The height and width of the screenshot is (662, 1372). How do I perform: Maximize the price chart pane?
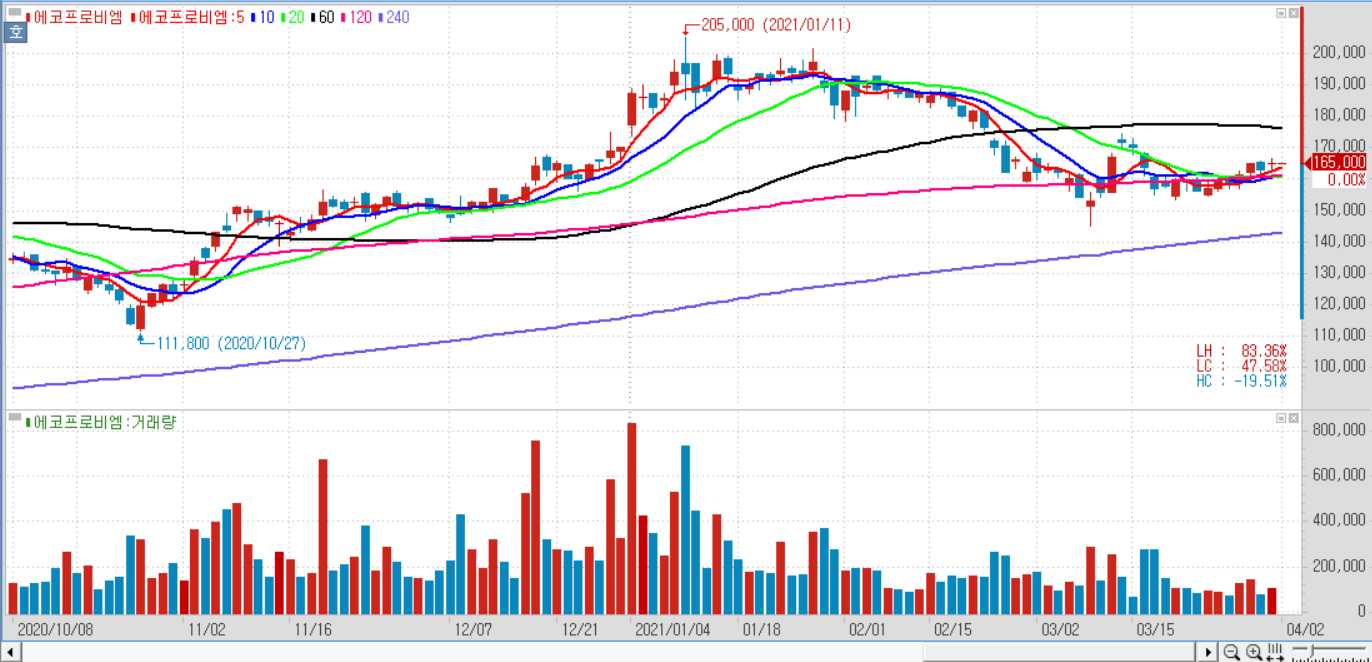(1281, 13)
